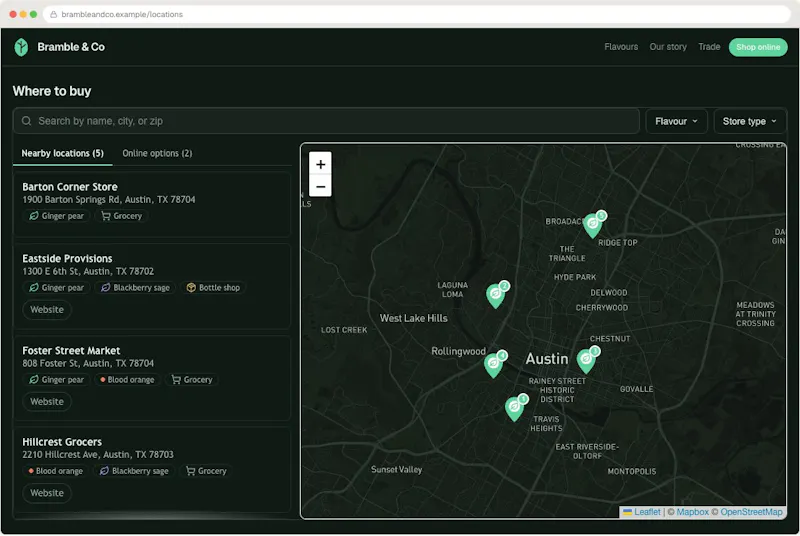This screenshot has height=536, width=800.
Task: Open Hillcrest Grocers Website button
Action: pos(47,493)
